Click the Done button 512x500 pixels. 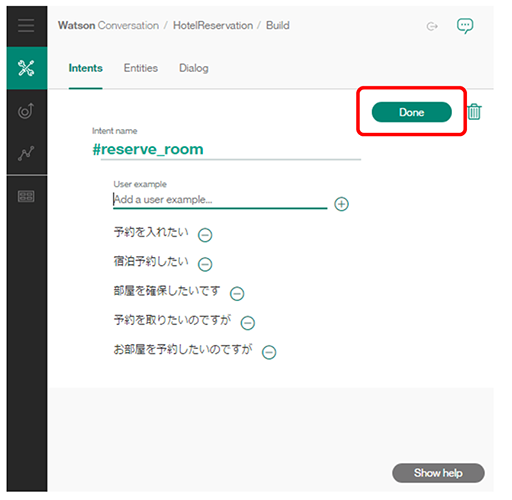coord(412,112)
